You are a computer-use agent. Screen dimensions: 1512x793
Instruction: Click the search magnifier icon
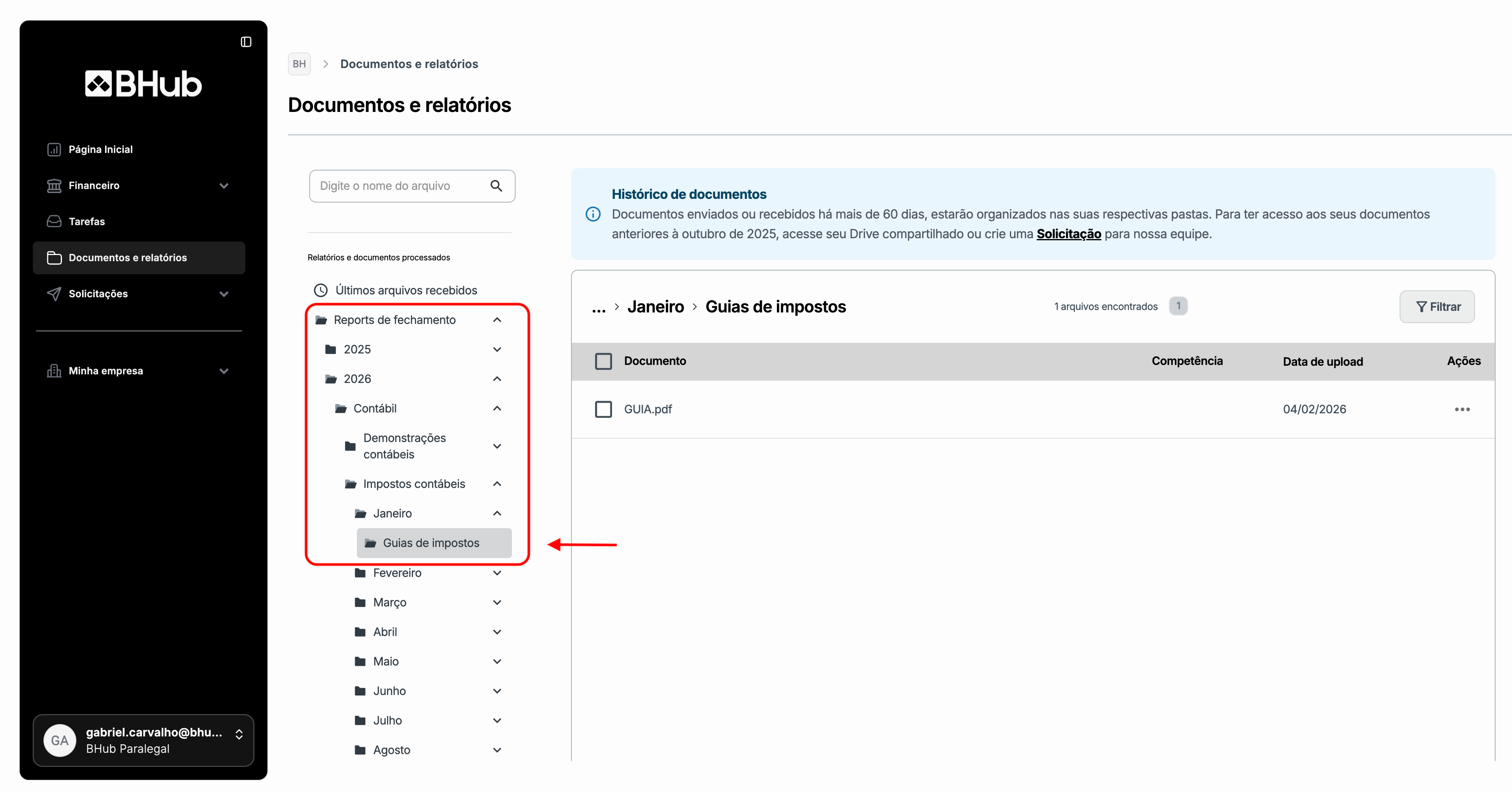[x=496, y=186]
